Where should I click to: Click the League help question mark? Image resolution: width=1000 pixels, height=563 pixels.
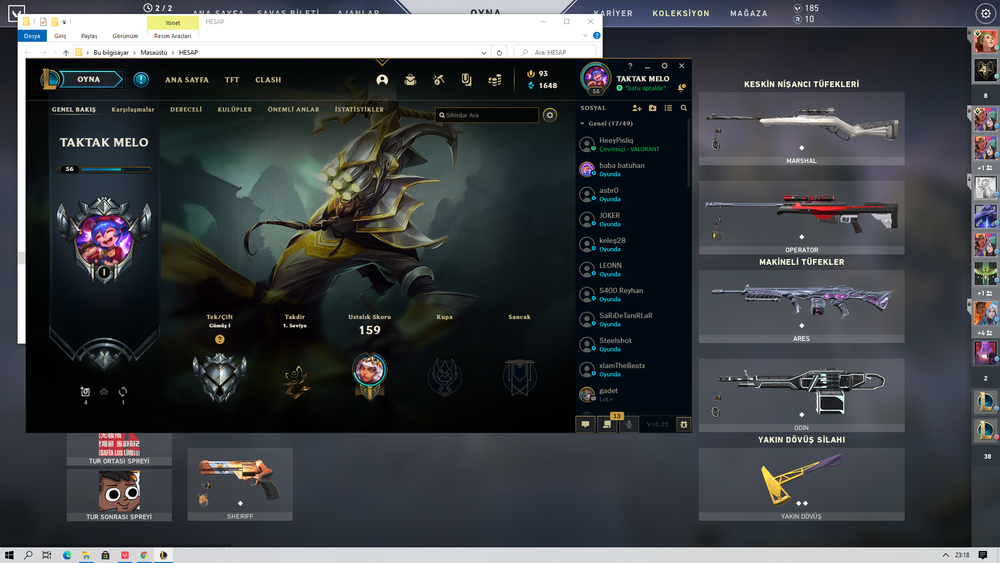(x=630, y=66)
